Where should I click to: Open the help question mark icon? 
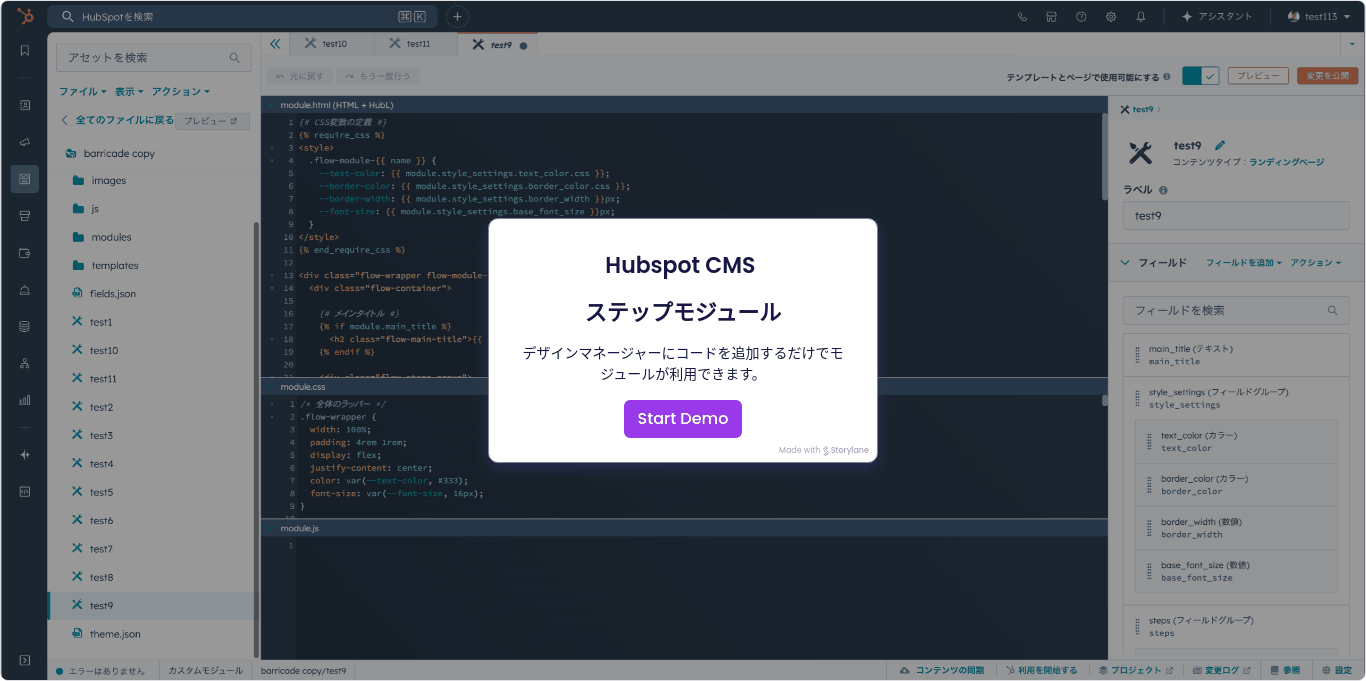click(x=1081, y=17)
